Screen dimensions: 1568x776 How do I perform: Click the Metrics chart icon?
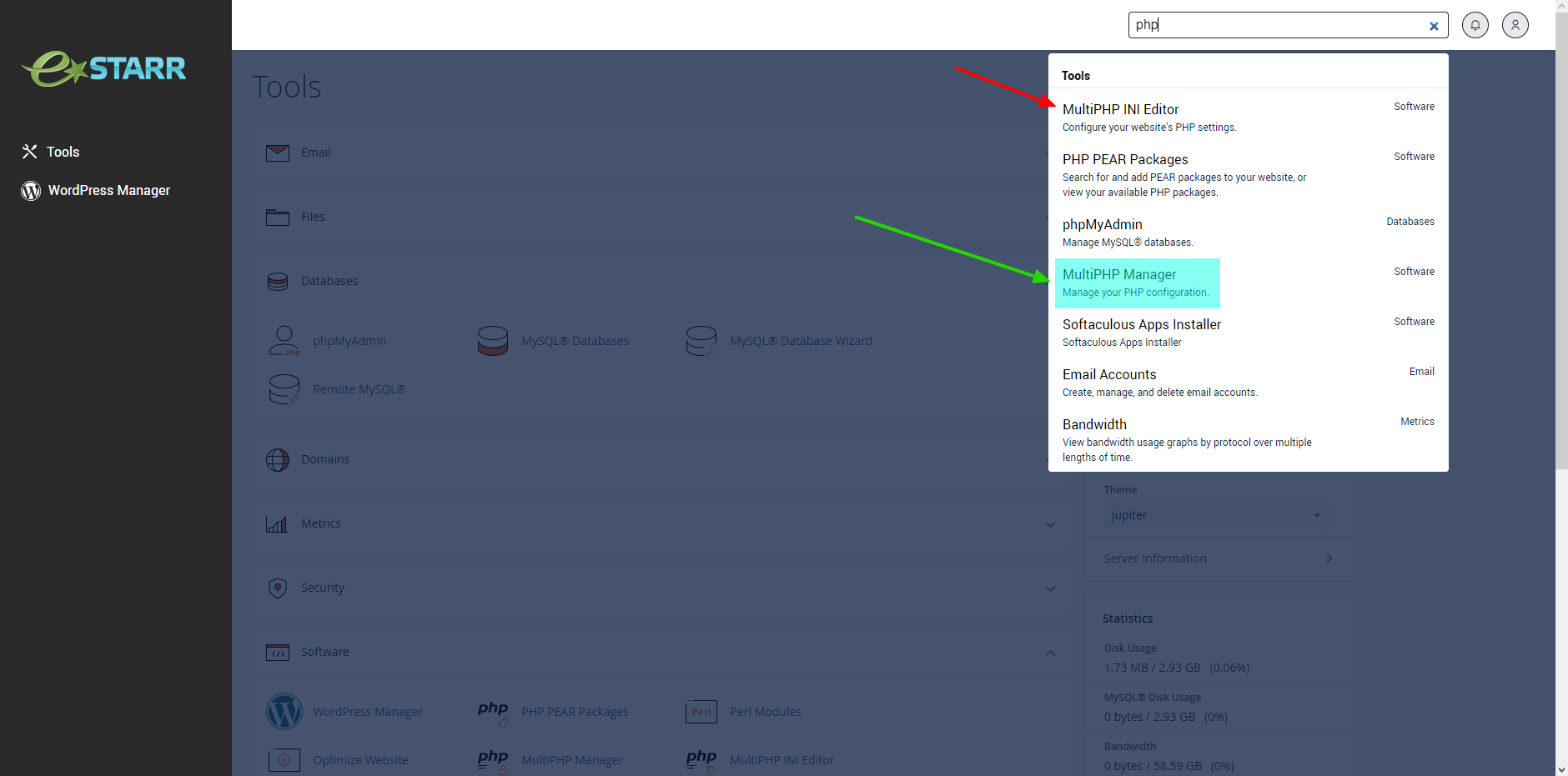pos(277,524)
